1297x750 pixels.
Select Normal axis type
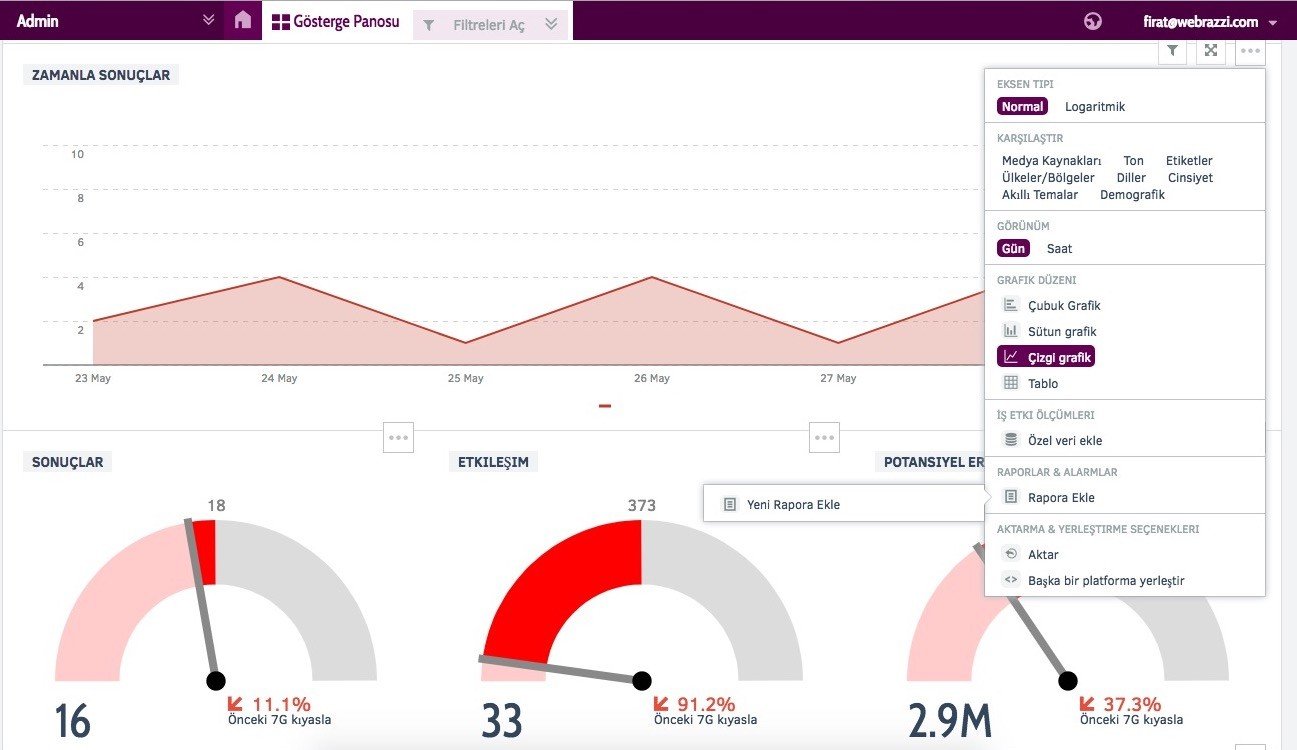[x=1022, y=106]
